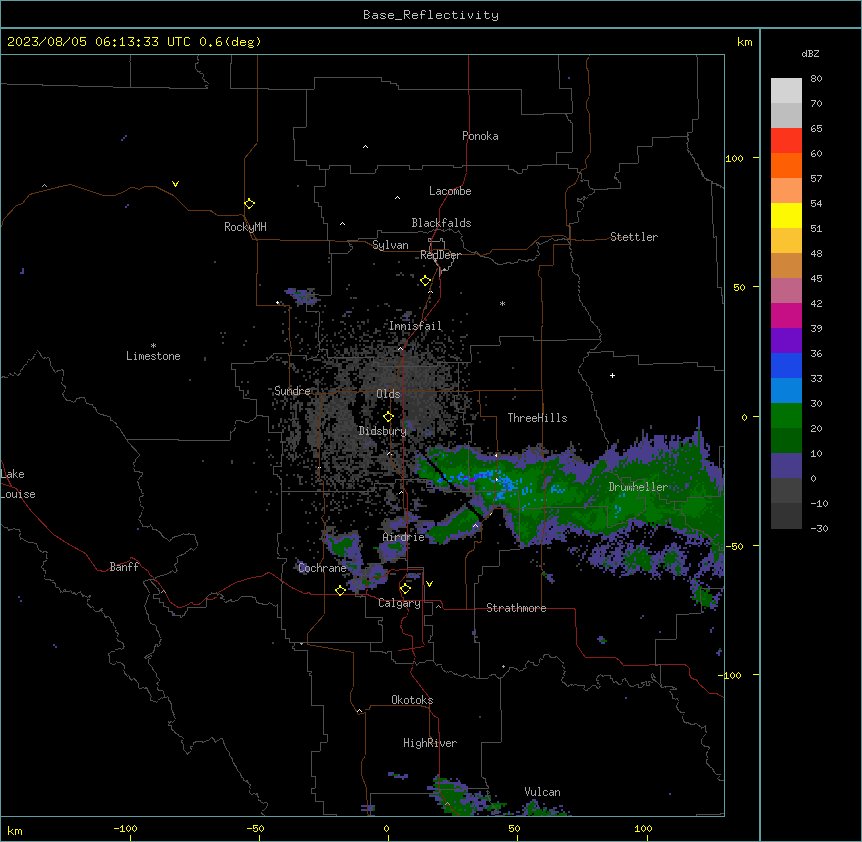Click the ThreeHills label
This screenshot has height=842, width=862.
(537, 418)
